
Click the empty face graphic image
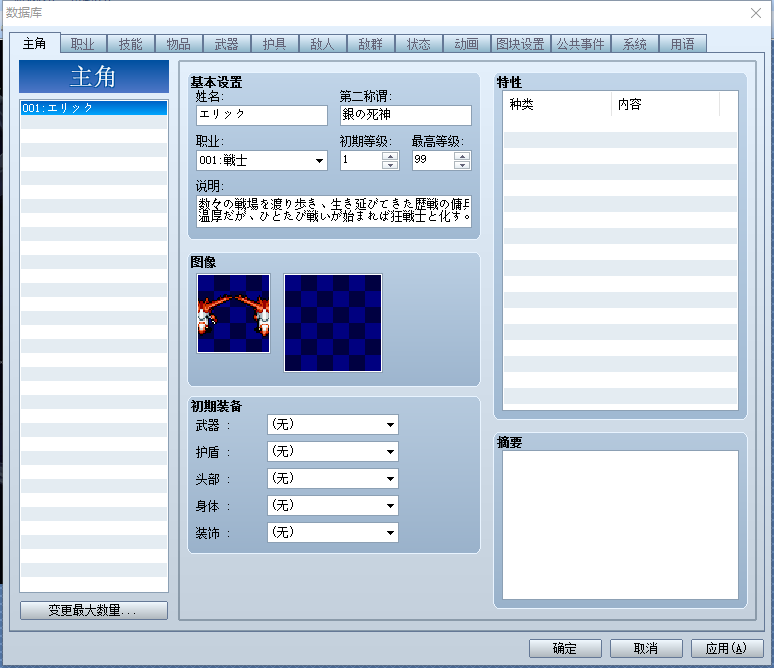tap(333, 323)
